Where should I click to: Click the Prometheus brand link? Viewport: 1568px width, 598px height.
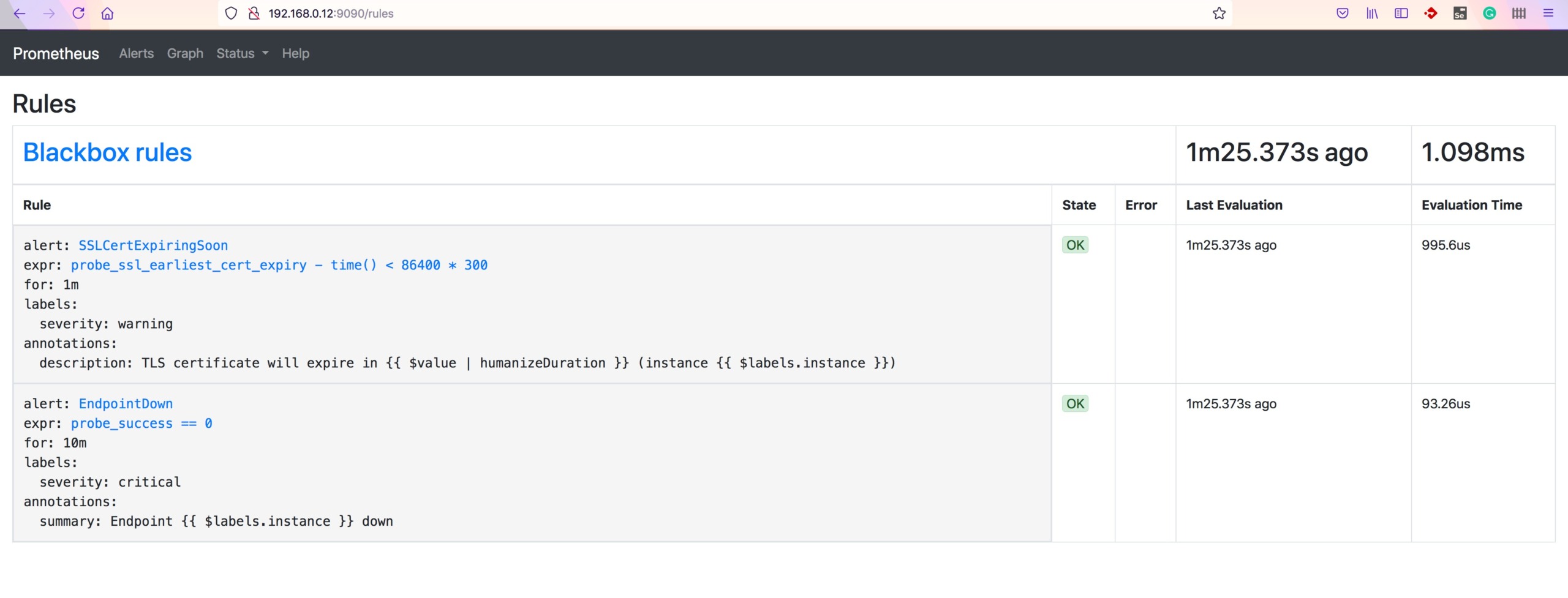[56, 53]
